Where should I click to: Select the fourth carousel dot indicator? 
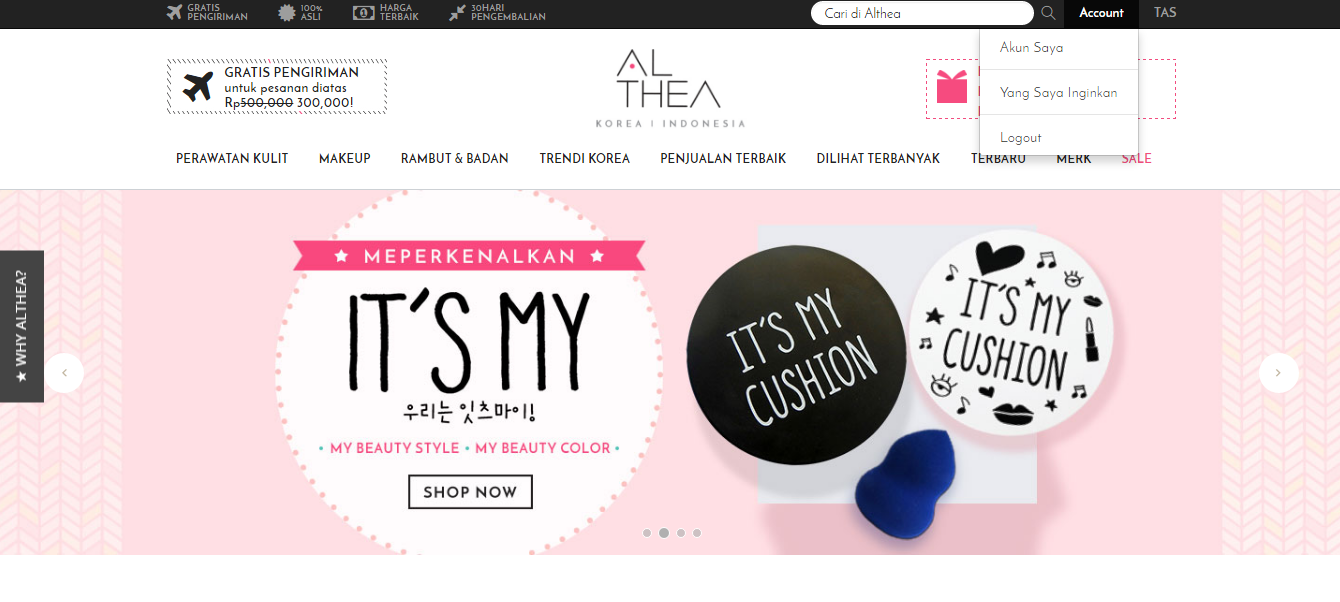(697, 533)
